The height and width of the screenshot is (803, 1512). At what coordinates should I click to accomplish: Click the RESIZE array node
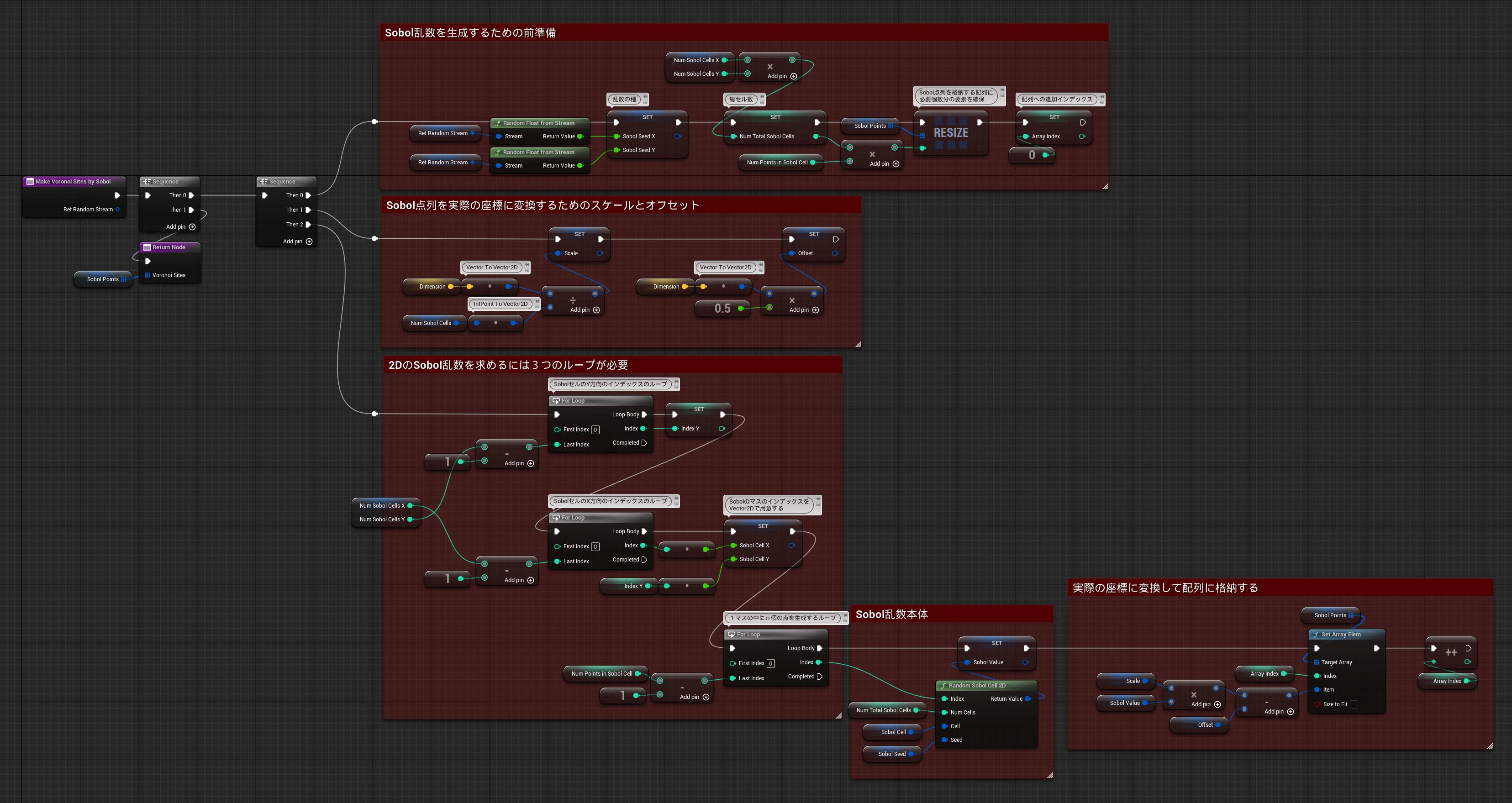tap(951, 133)
